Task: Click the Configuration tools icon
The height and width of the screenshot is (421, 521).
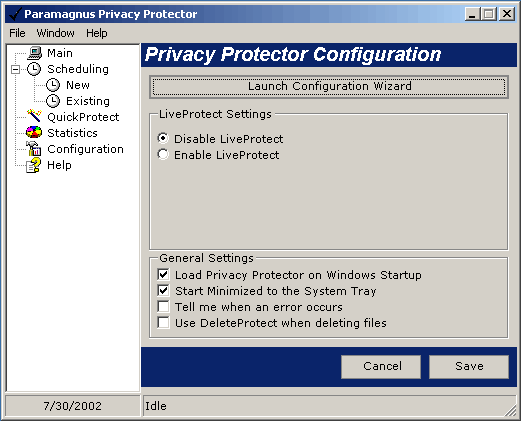Action: (34, 148)
